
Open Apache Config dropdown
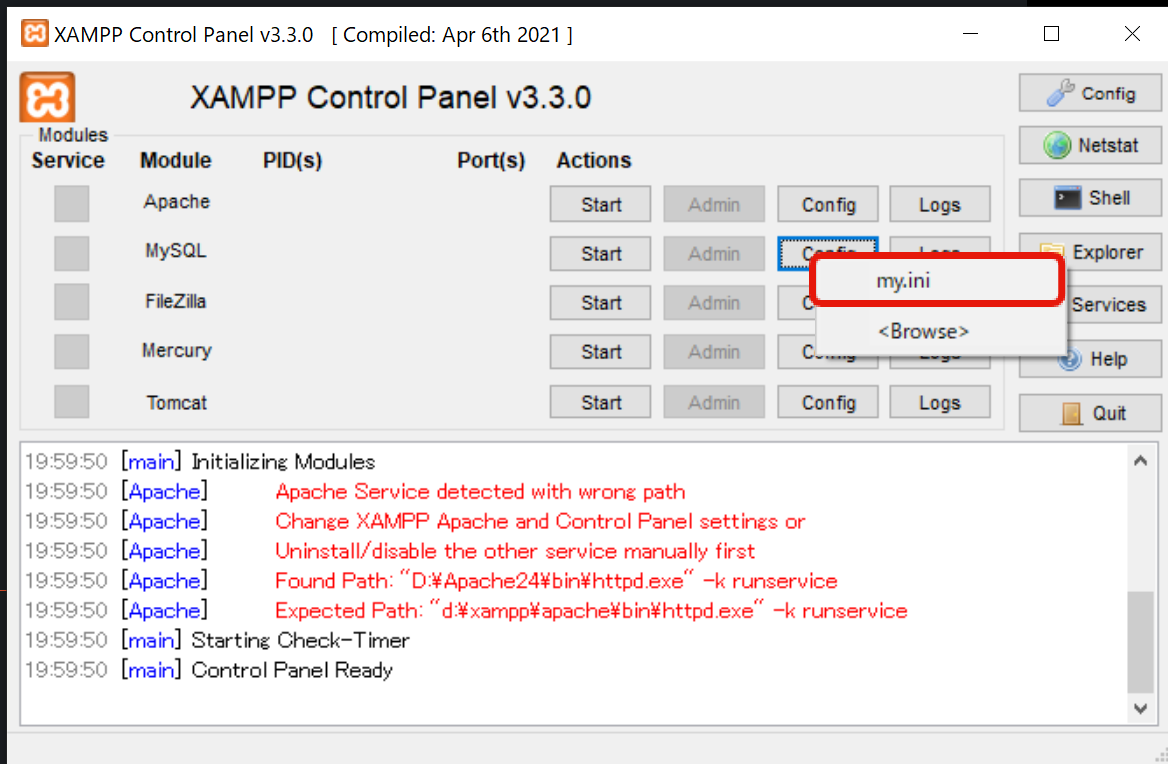tap(828, 204)
